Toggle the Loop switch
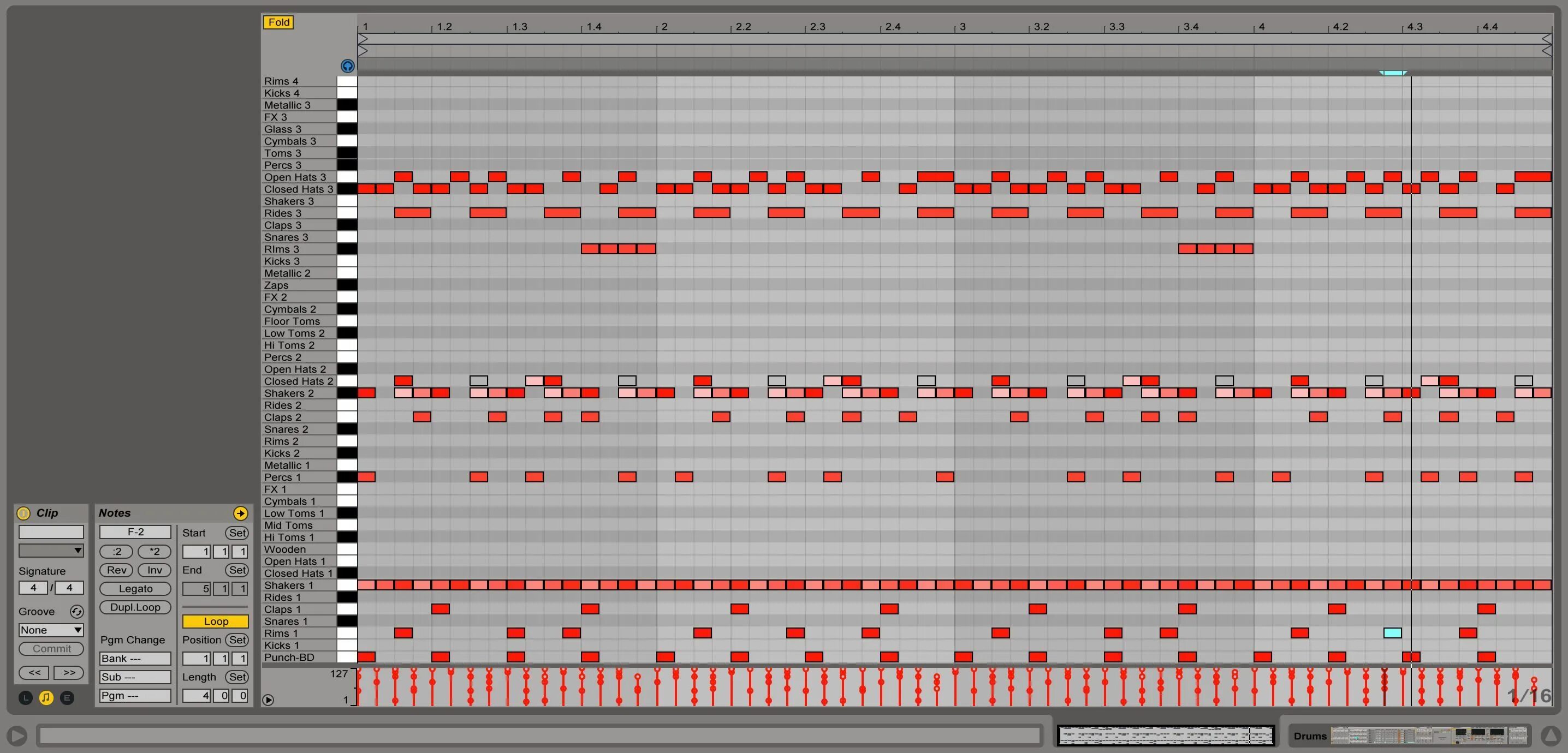This screenshot has height=753, width=1568. (x=216, y=621)
